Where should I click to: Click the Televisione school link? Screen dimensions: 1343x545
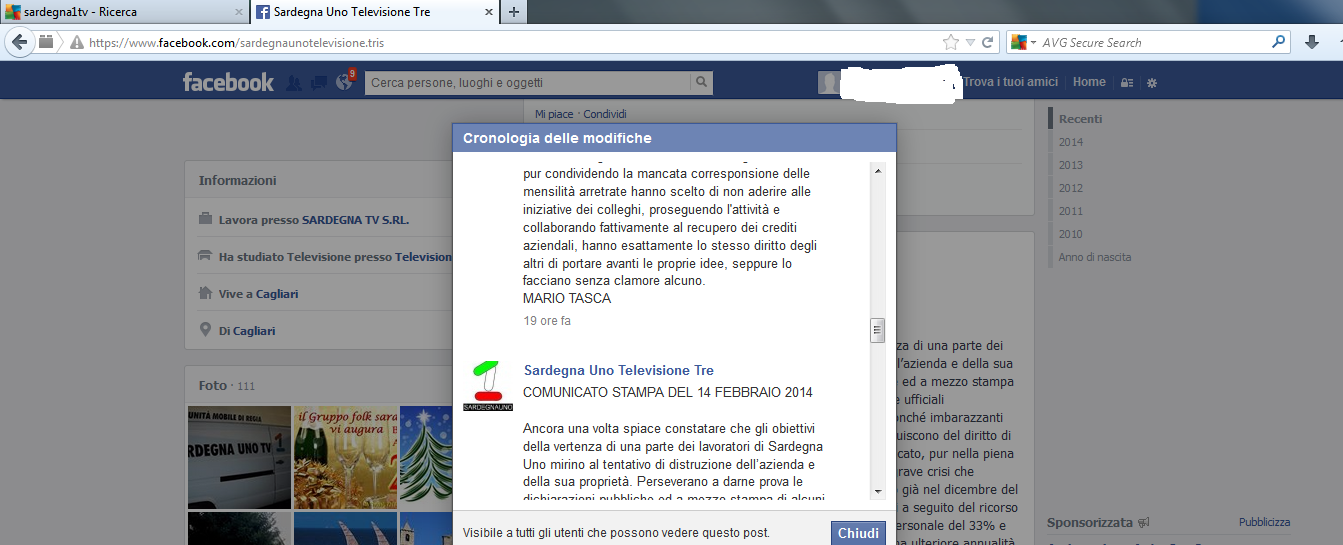click(x=424, y=257)
